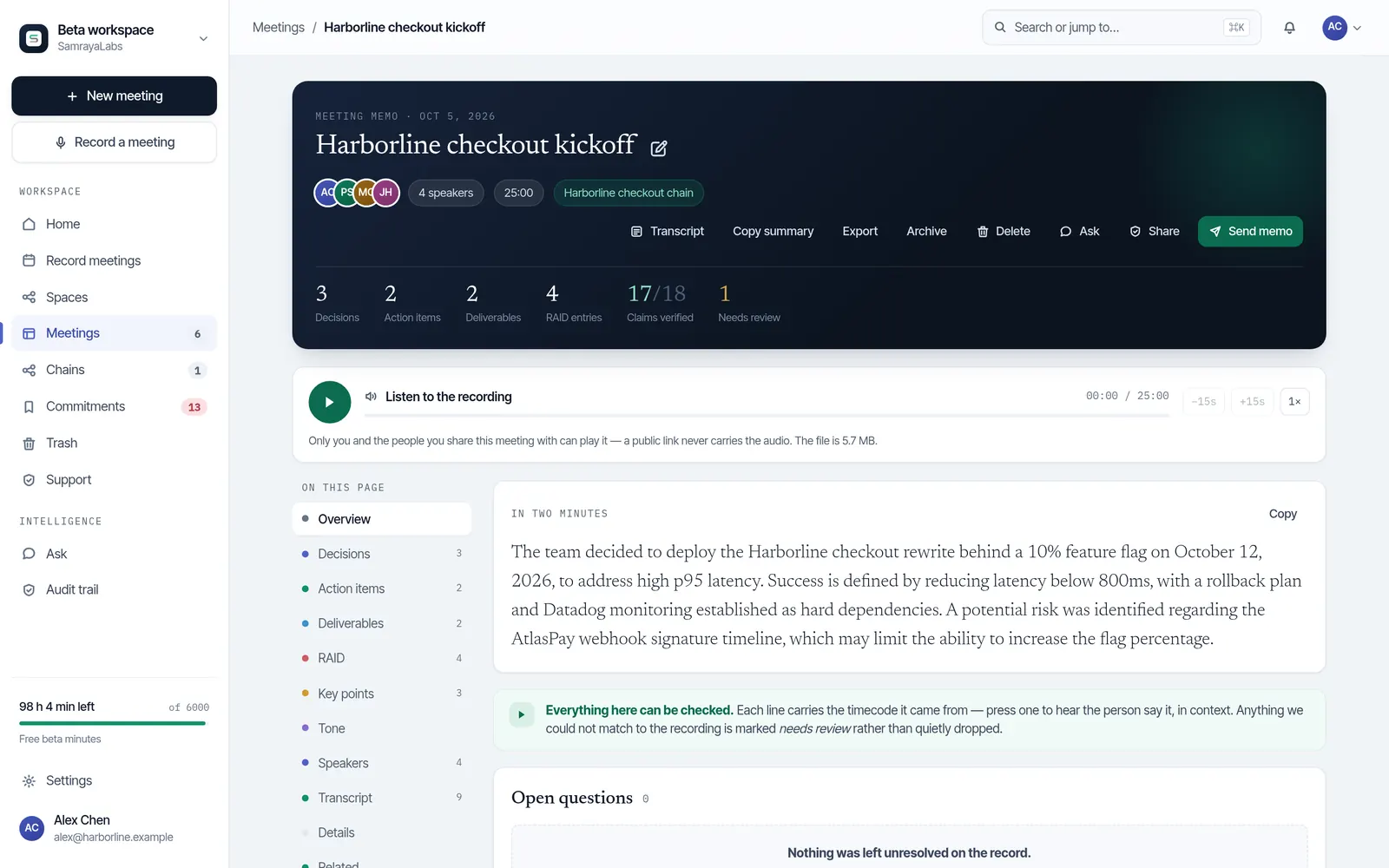
Task: Play the green verification tip button
Action: tap(522, 714)
